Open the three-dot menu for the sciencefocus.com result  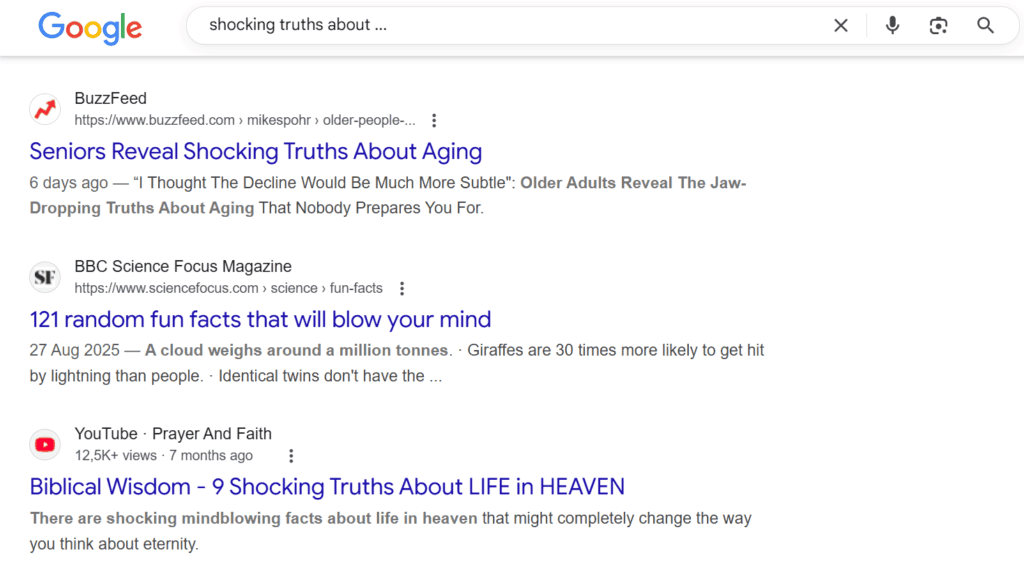[402, 289]
